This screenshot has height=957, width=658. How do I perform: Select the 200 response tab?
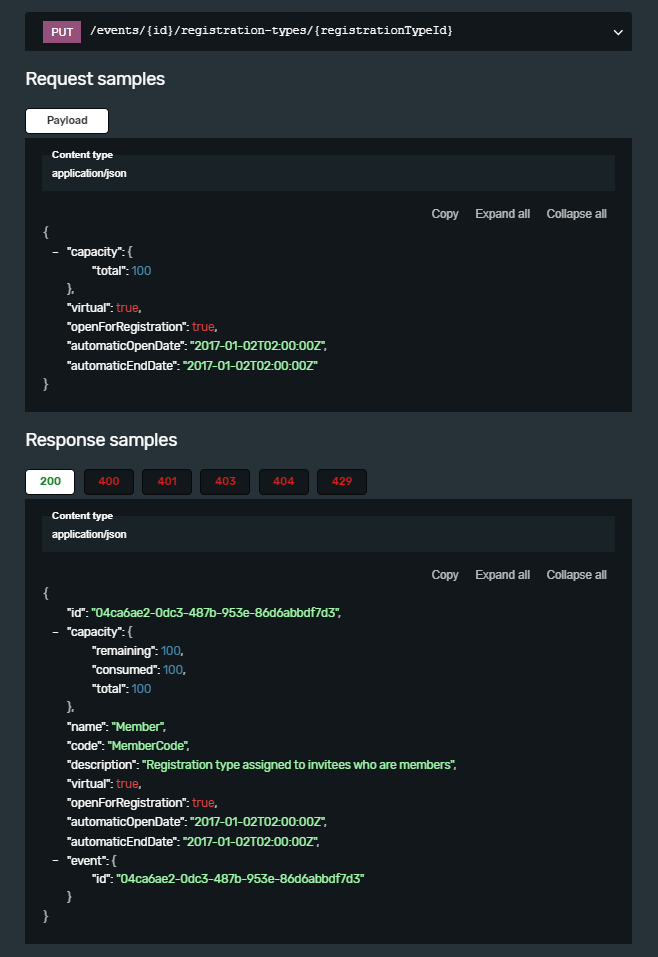coord(50,481)
